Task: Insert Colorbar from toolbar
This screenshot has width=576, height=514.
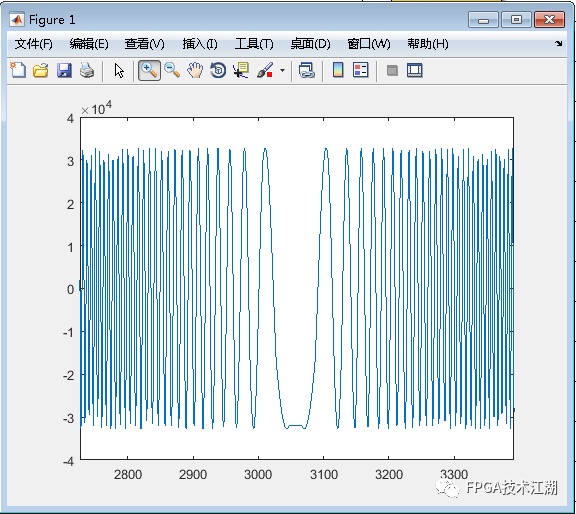Action: point(338,70)
